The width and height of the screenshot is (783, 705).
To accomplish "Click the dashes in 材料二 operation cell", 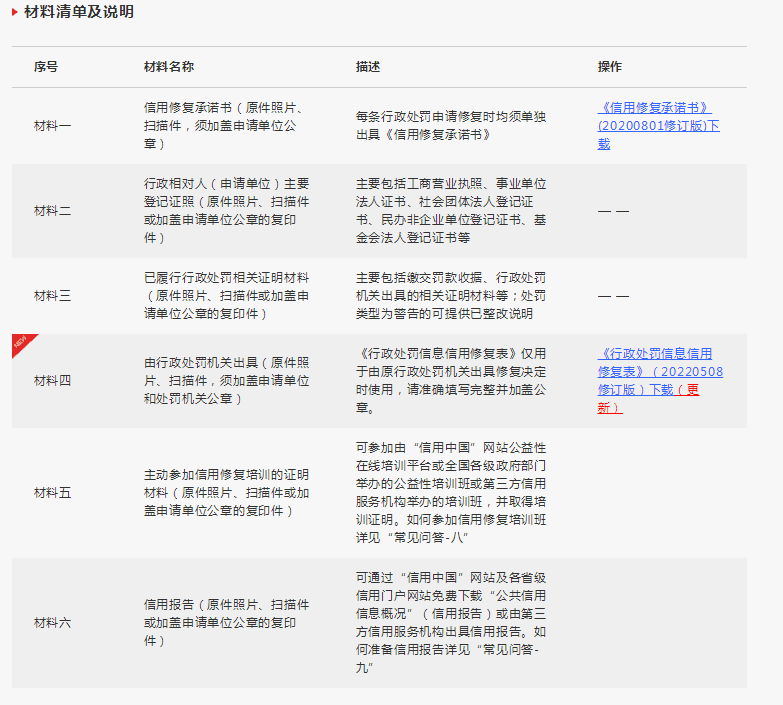I will pos(613,211).
